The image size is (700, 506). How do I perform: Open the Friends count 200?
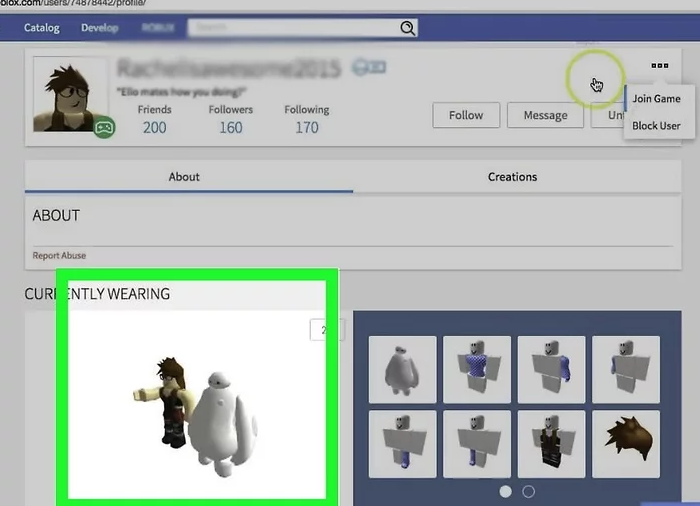click(x=154, y=128)
